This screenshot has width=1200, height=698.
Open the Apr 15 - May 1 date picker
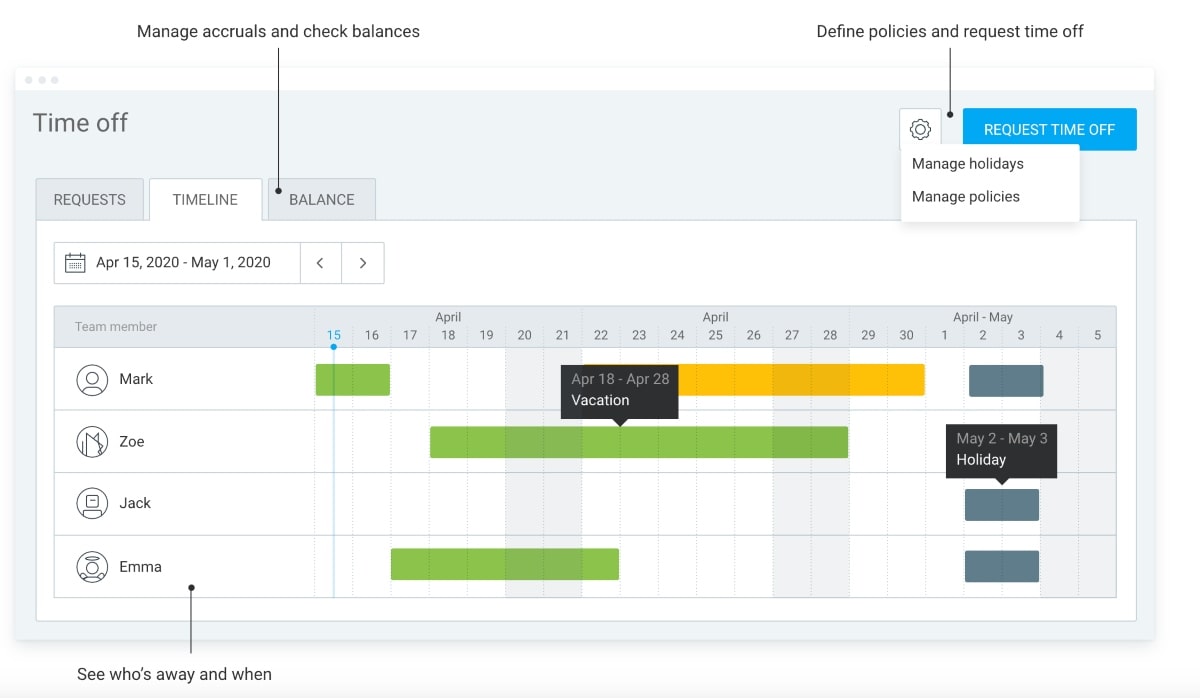(183, 263)
